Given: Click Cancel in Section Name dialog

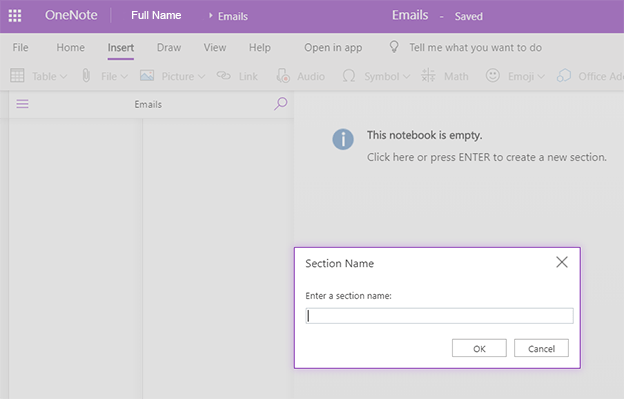Looking at the screenshot, I should (541, 348).
